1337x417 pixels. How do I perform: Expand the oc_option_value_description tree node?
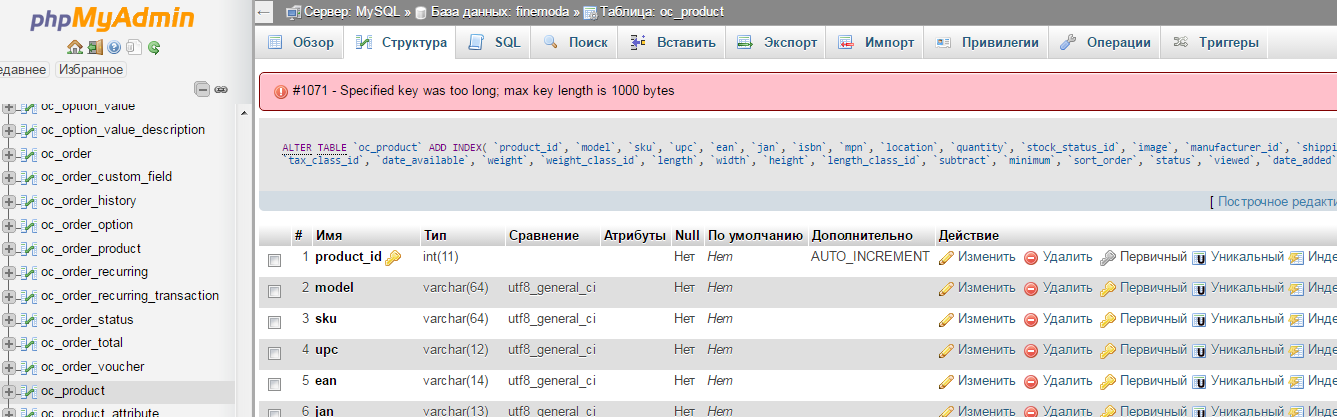click(x=10, y=130)
